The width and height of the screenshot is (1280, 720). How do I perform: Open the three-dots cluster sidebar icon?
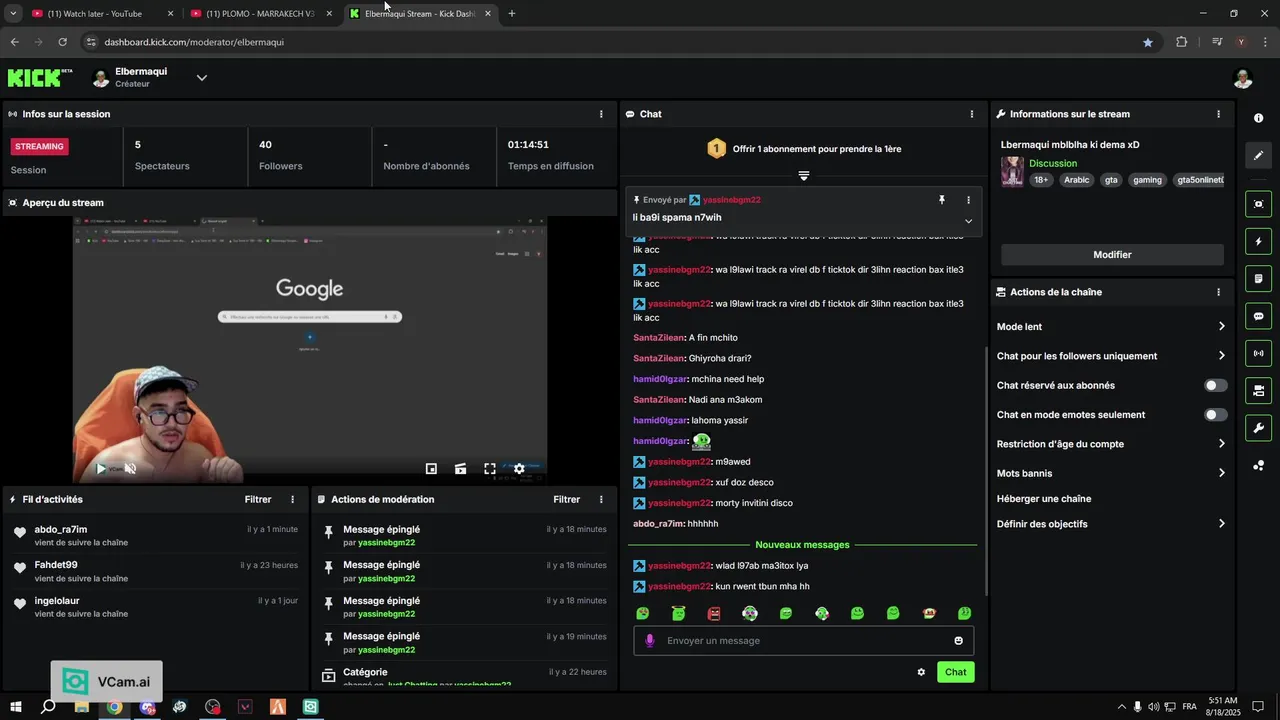(1258, 465)
